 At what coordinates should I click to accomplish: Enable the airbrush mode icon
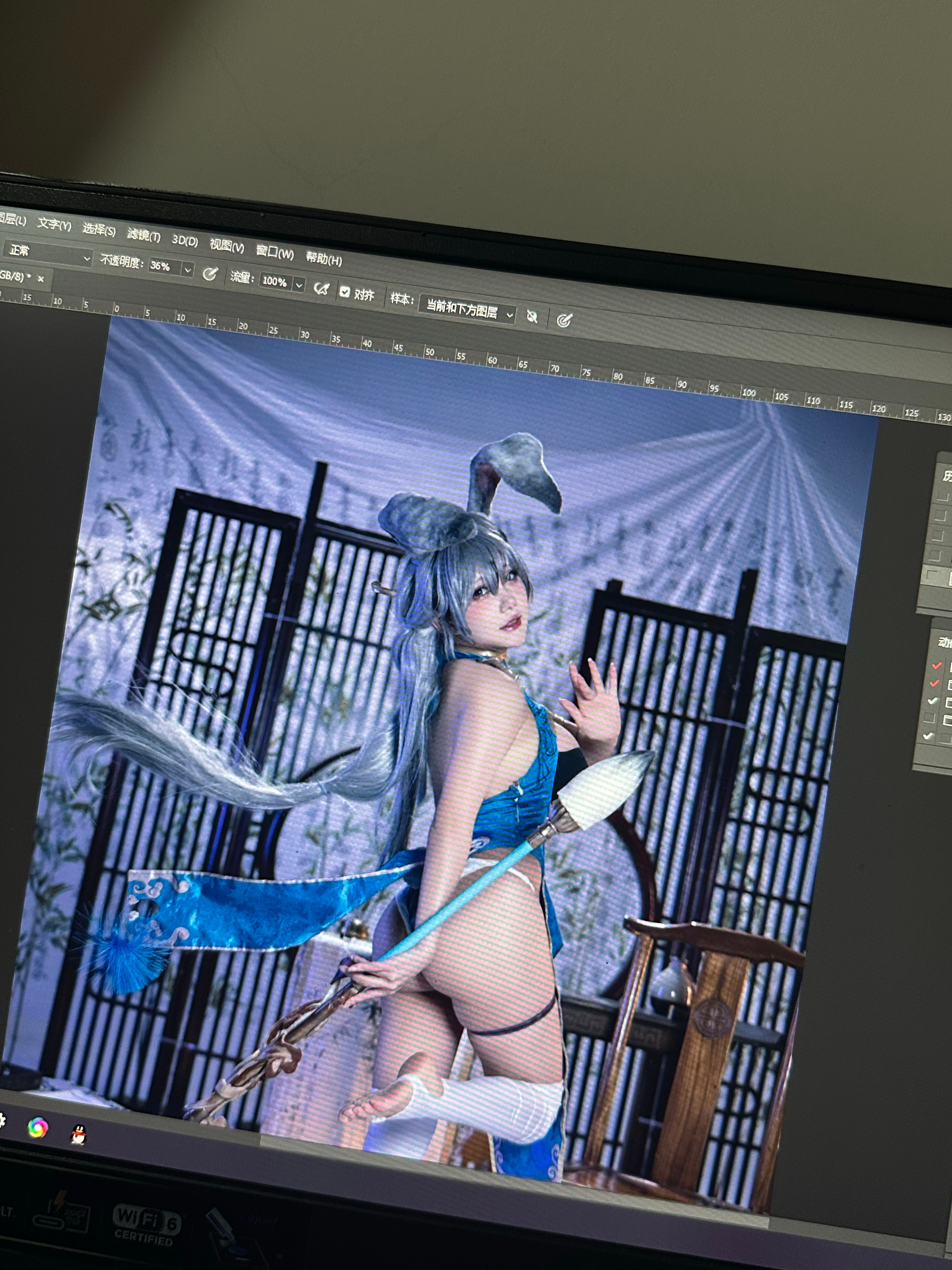[321, 288]
